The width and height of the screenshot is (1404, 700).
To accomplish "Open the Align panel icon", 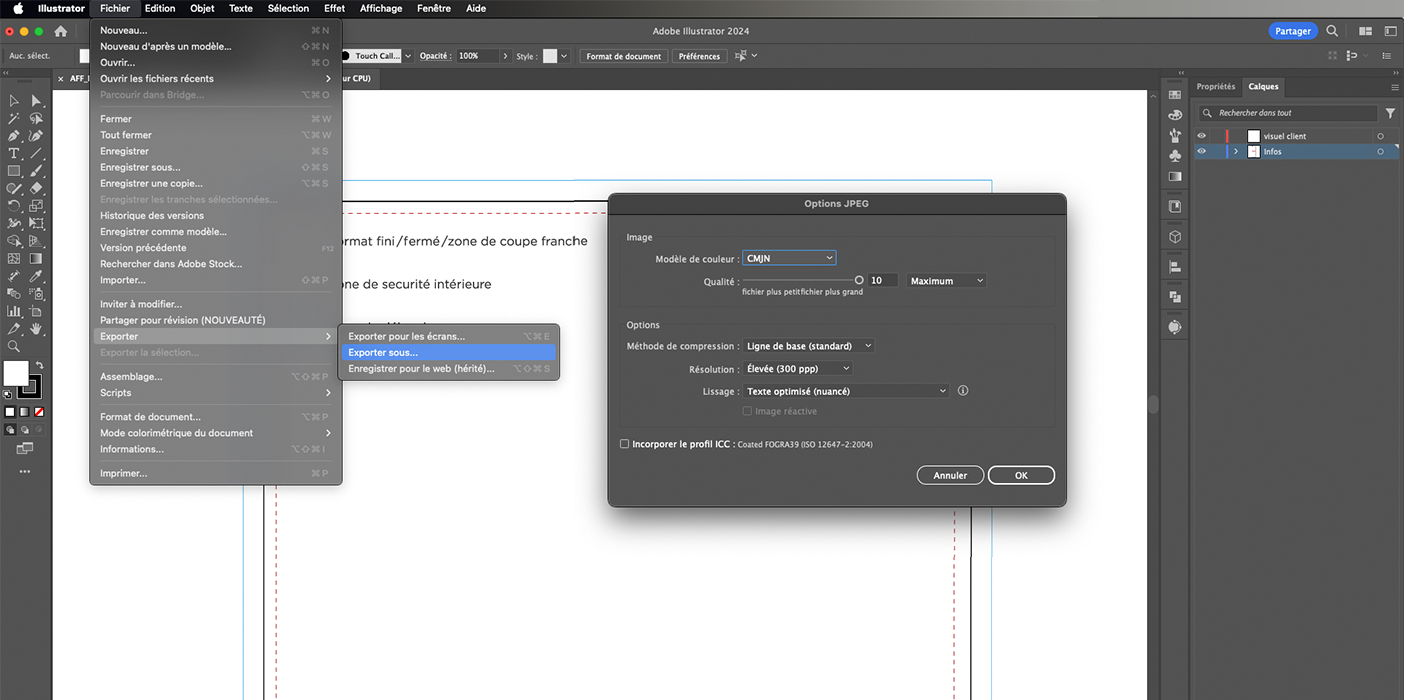I will point(1175,267).
